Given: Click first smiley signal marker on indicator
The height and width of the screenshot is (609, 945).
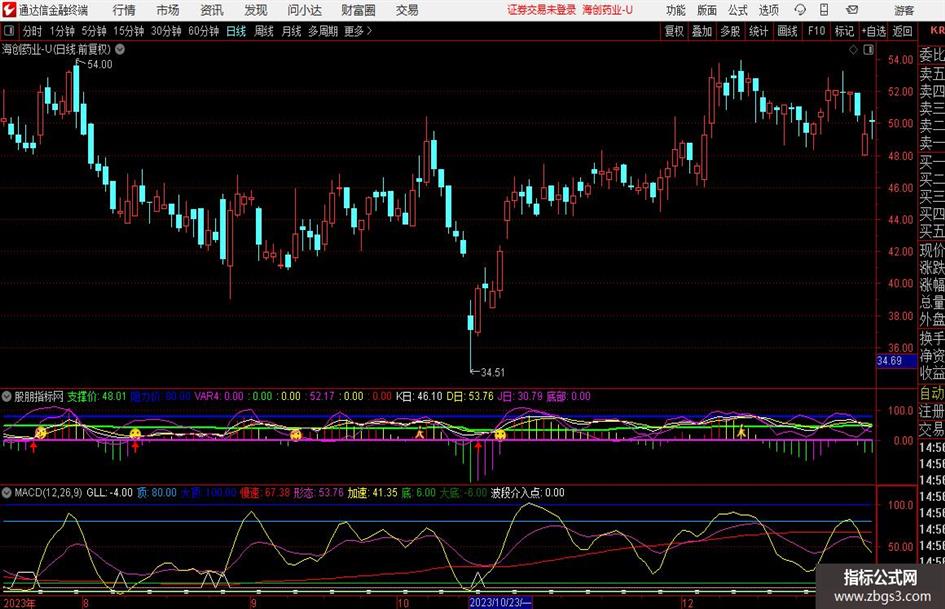Looking at the screenshot, I should coord(40,432).
